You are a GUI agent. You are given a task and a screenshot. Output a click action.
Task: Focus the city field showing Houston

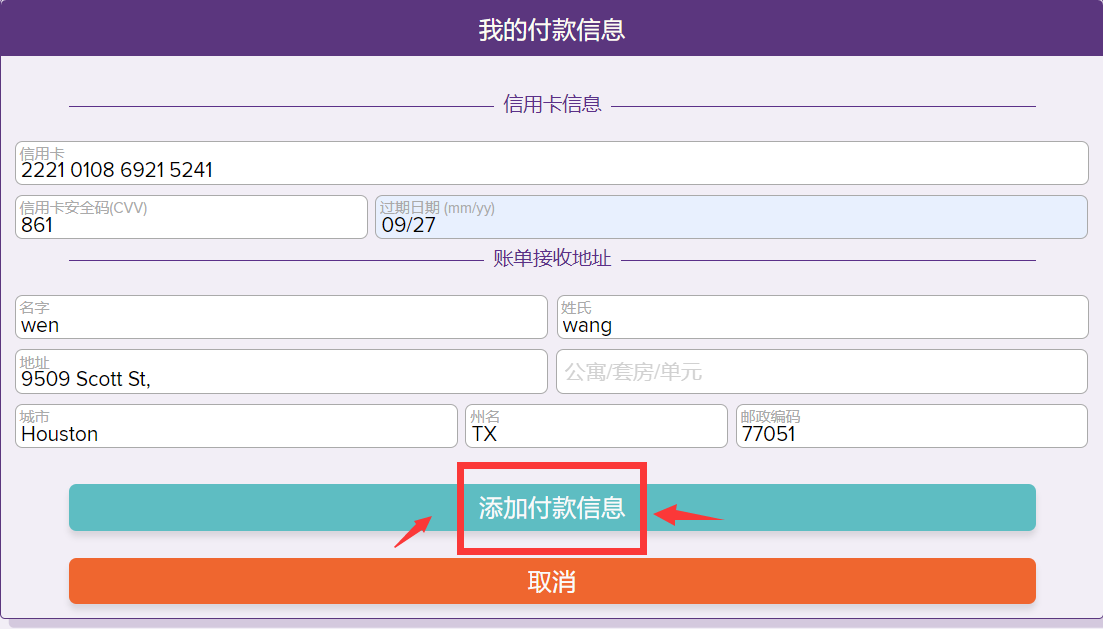point(236,427)
